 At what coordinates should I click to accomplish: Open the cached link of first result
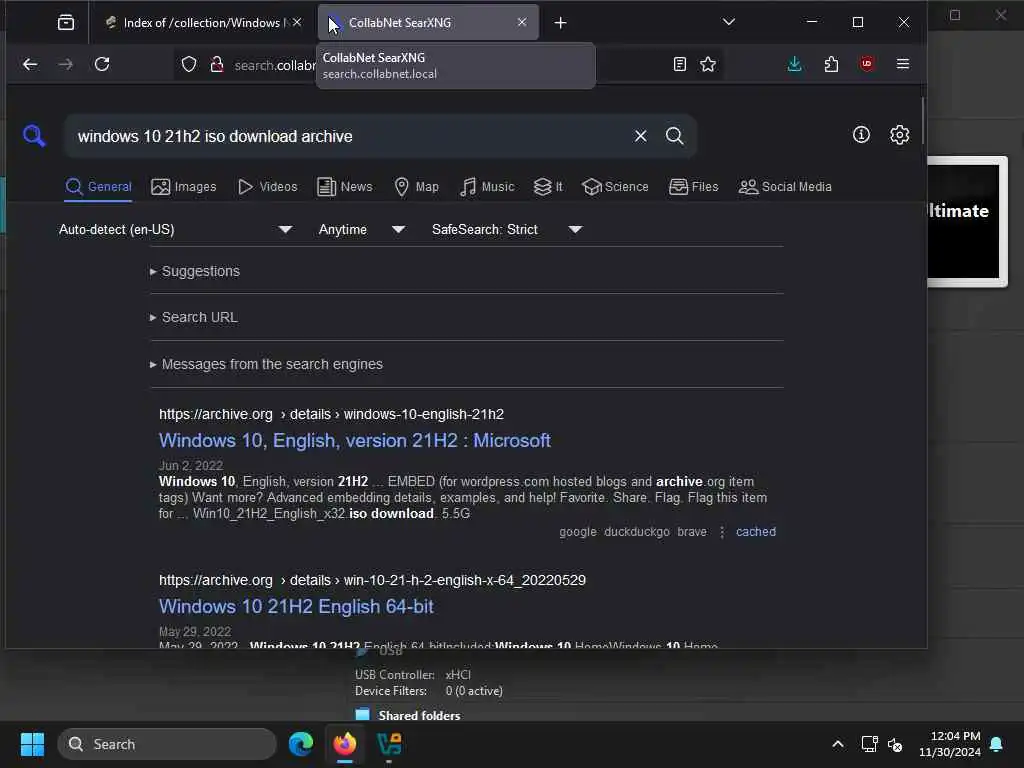point(756,532)
